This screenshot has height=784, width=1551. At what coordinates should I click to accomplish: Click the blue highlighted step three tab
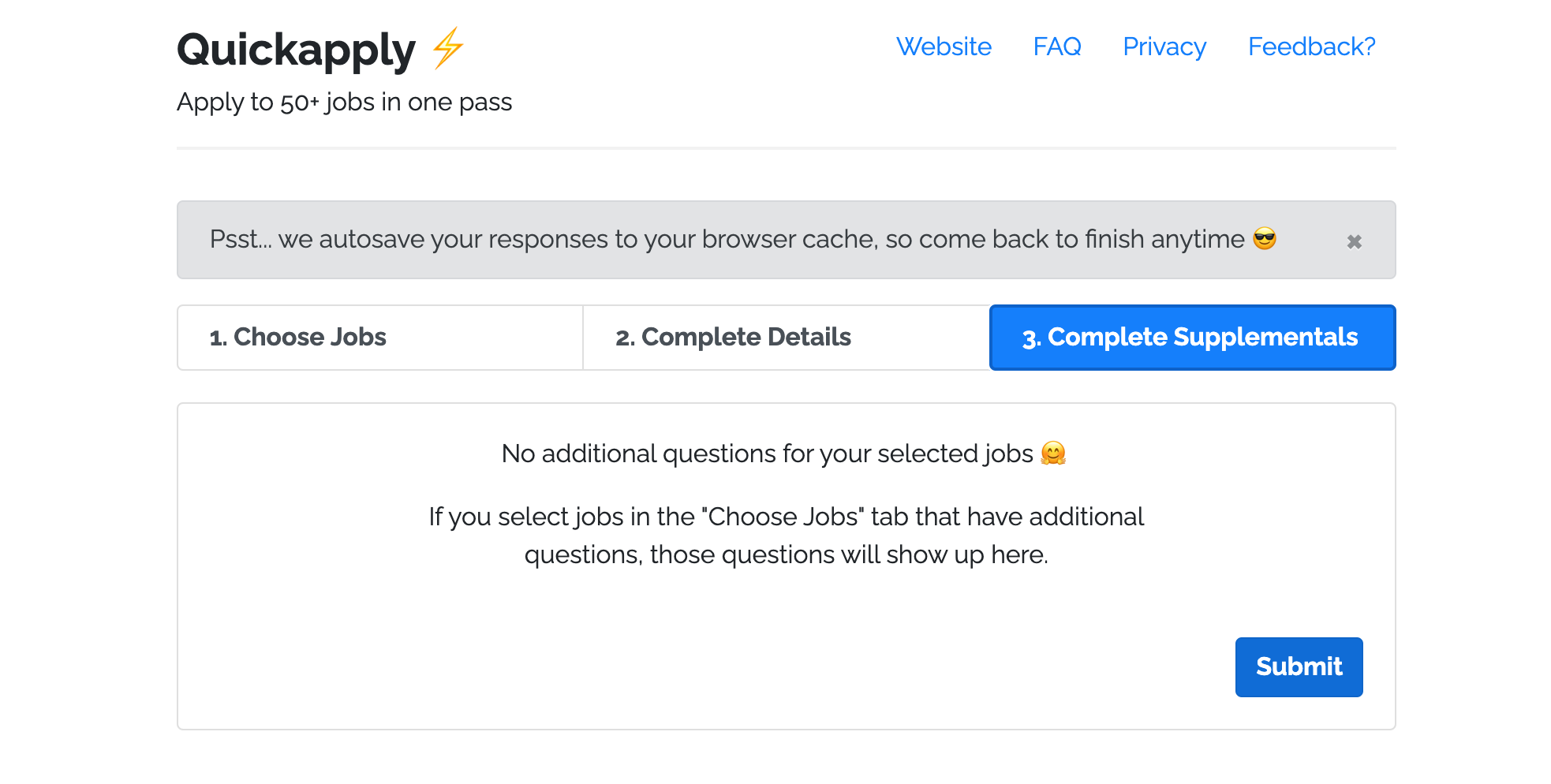[1191, 337]
